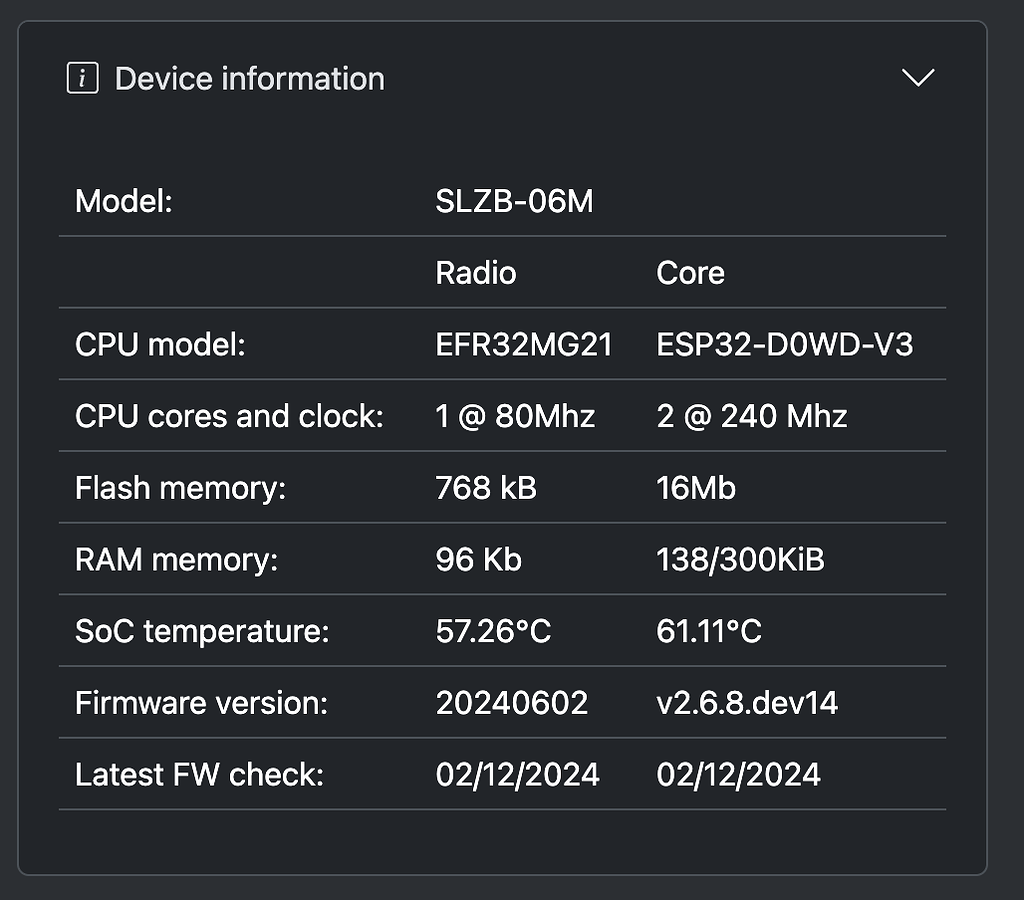Click the Radio column header
This screenshot has height=900, width=1024.
tap(475, 273)
